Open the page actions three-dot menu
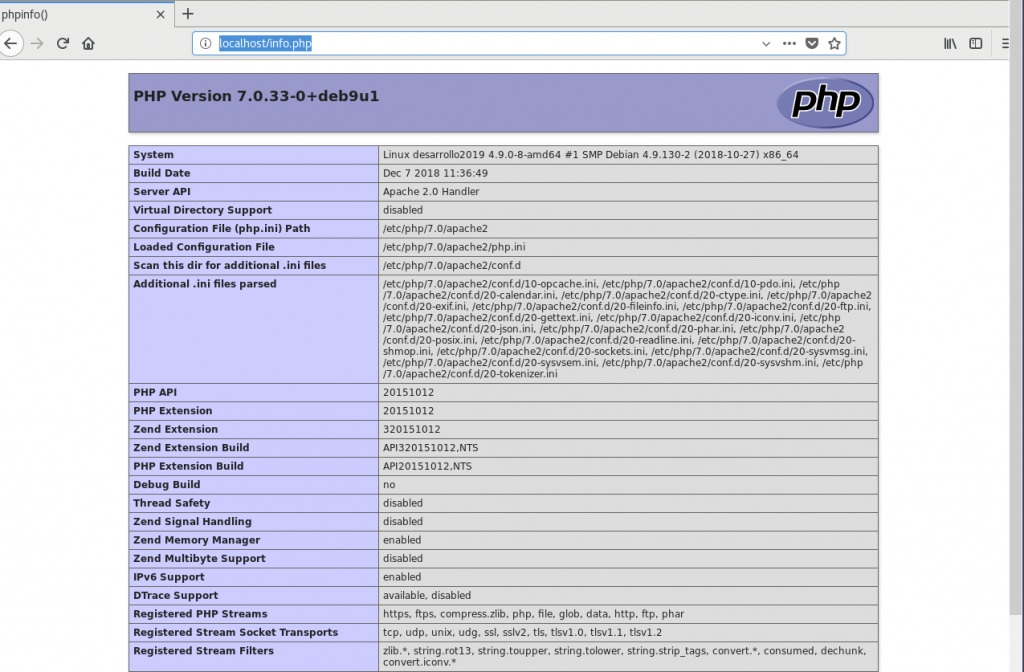The image size is (1024, 672). pos(789,44)
